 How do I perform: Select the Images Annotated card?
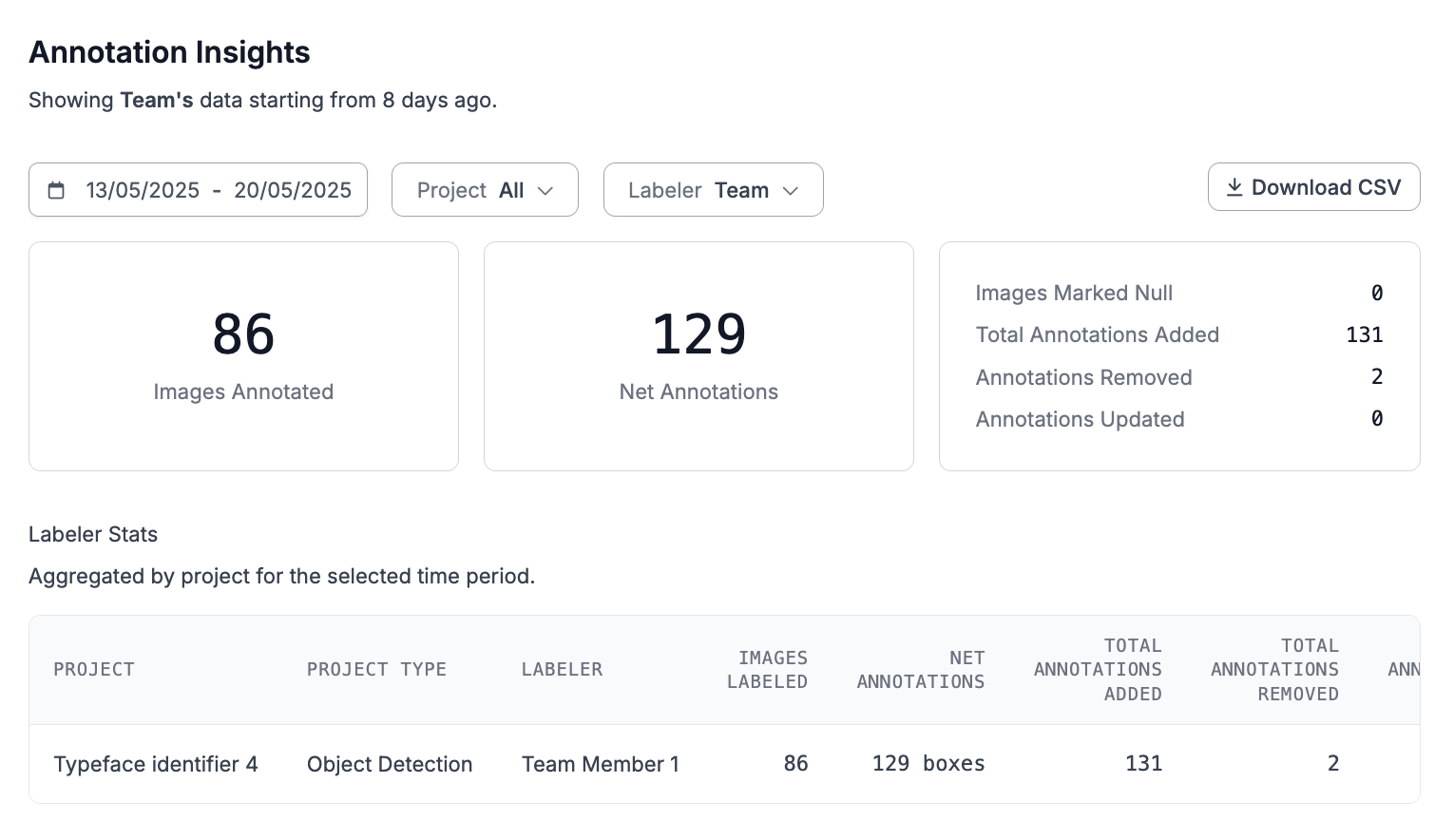coord(243,356)
